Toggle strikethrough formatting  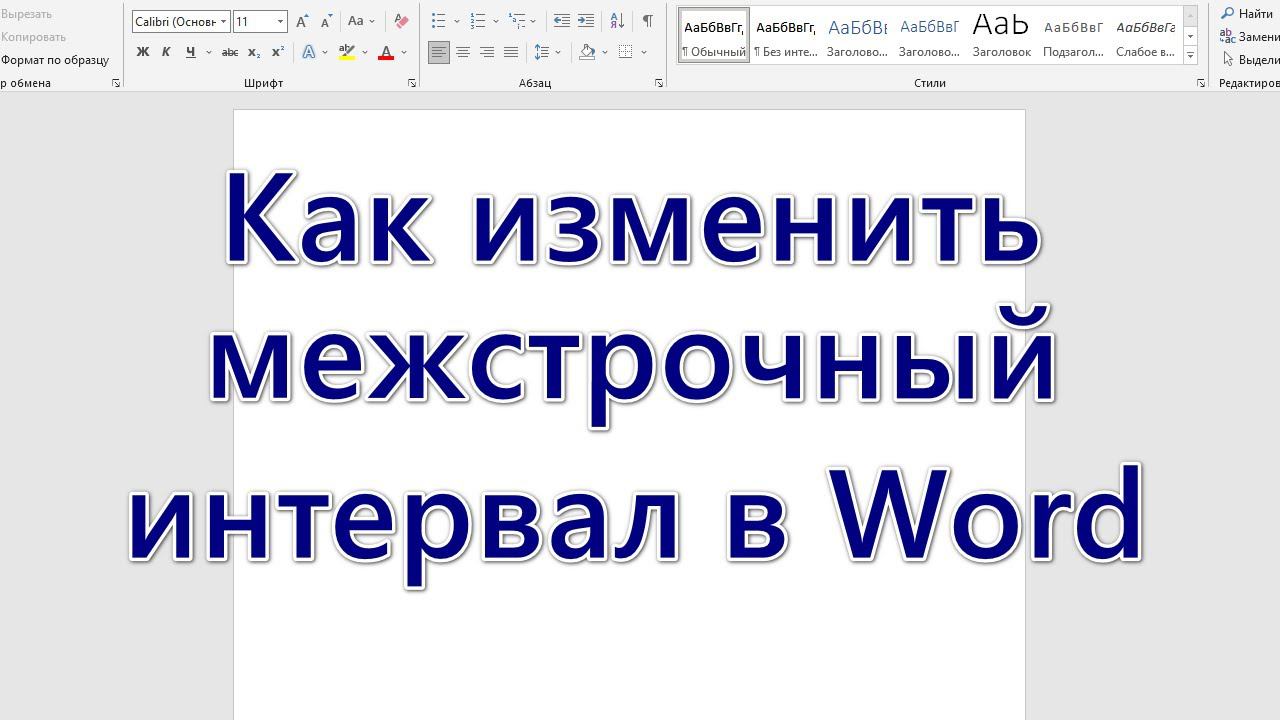[x=230, y=52]
